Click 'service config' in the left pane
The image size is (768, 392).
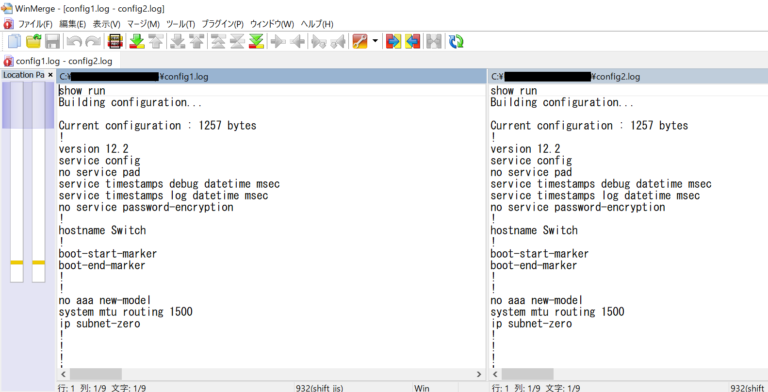coord(99,161)
